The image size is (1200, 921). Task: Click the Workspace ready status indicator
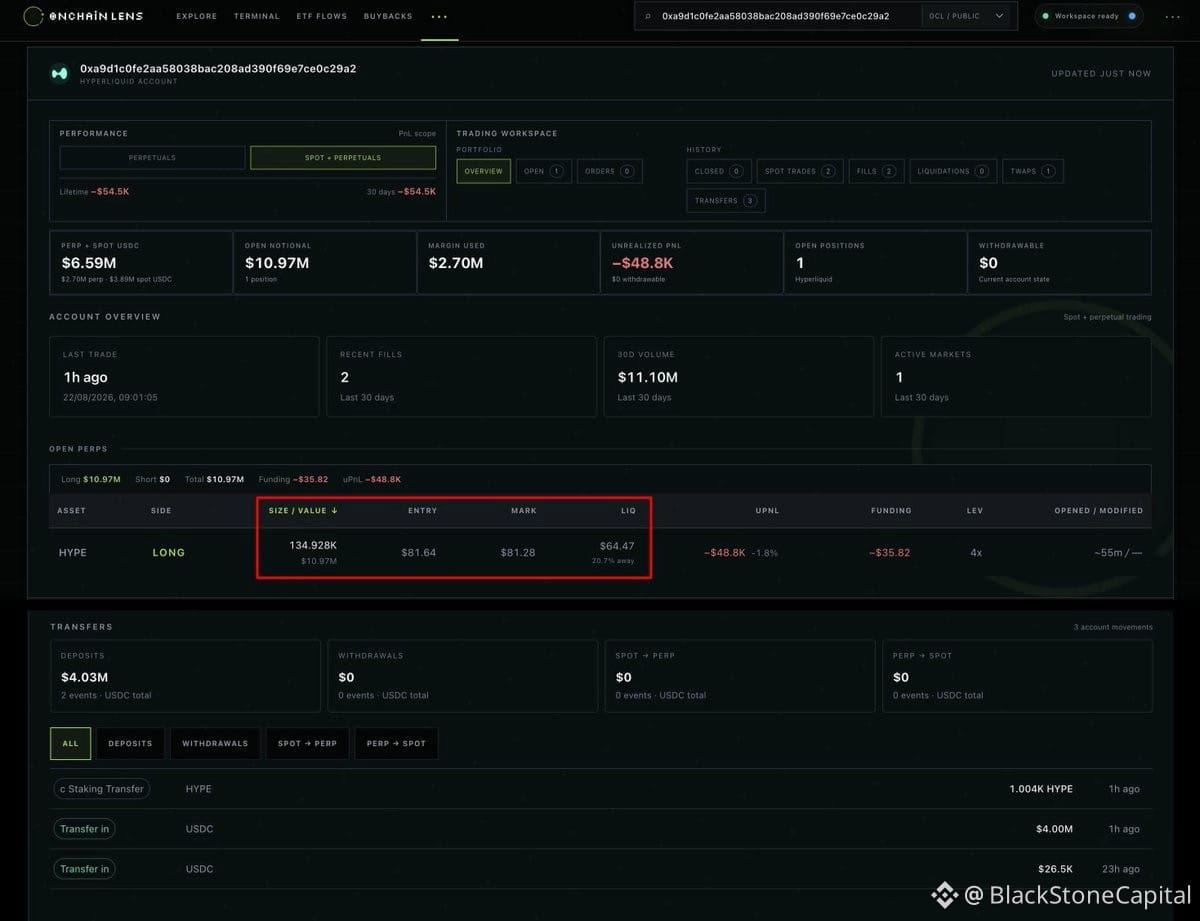(x=1089, y=16)
